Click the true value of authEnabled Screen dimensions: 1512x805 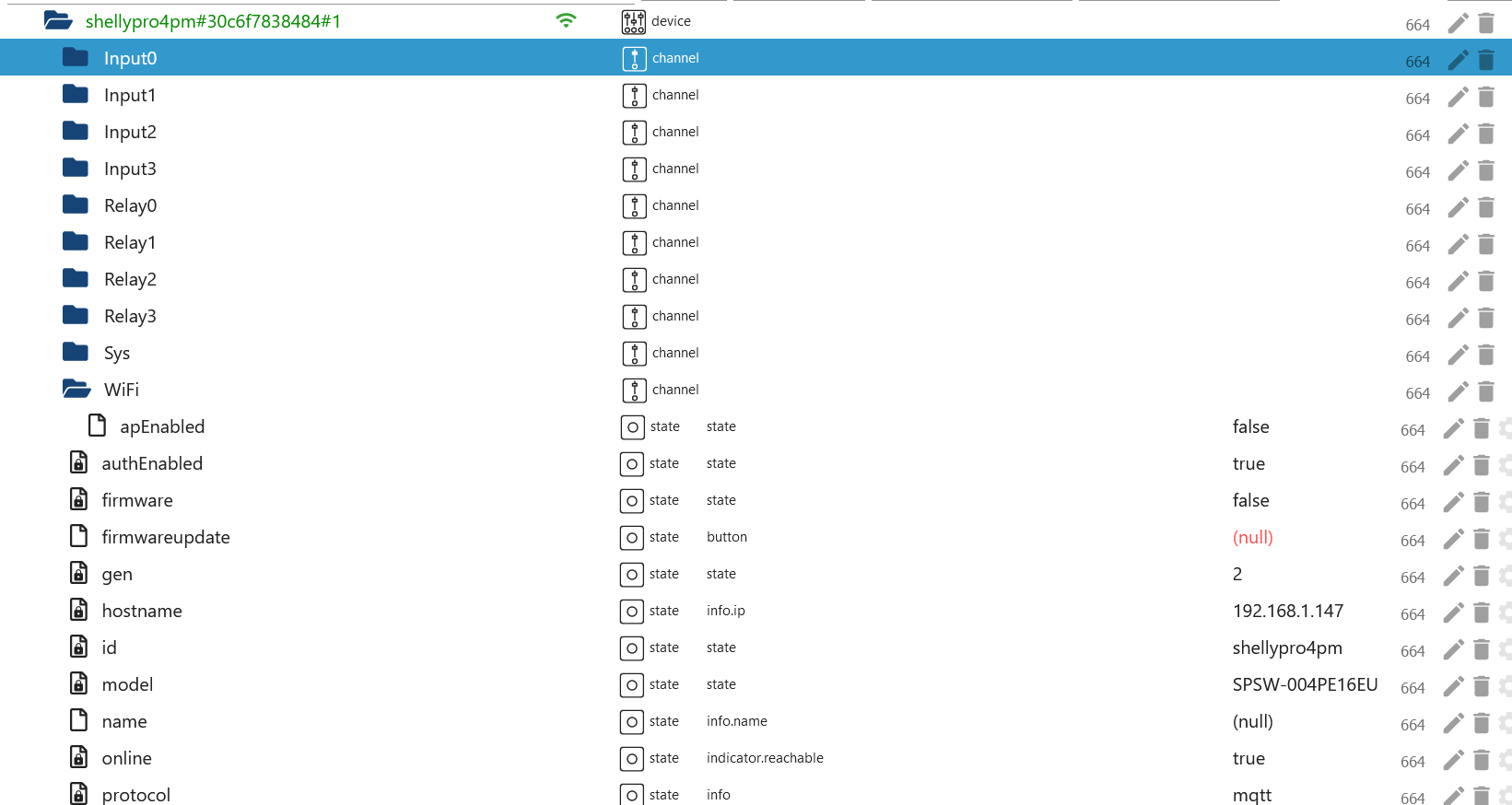click(x=1248, y=463)
